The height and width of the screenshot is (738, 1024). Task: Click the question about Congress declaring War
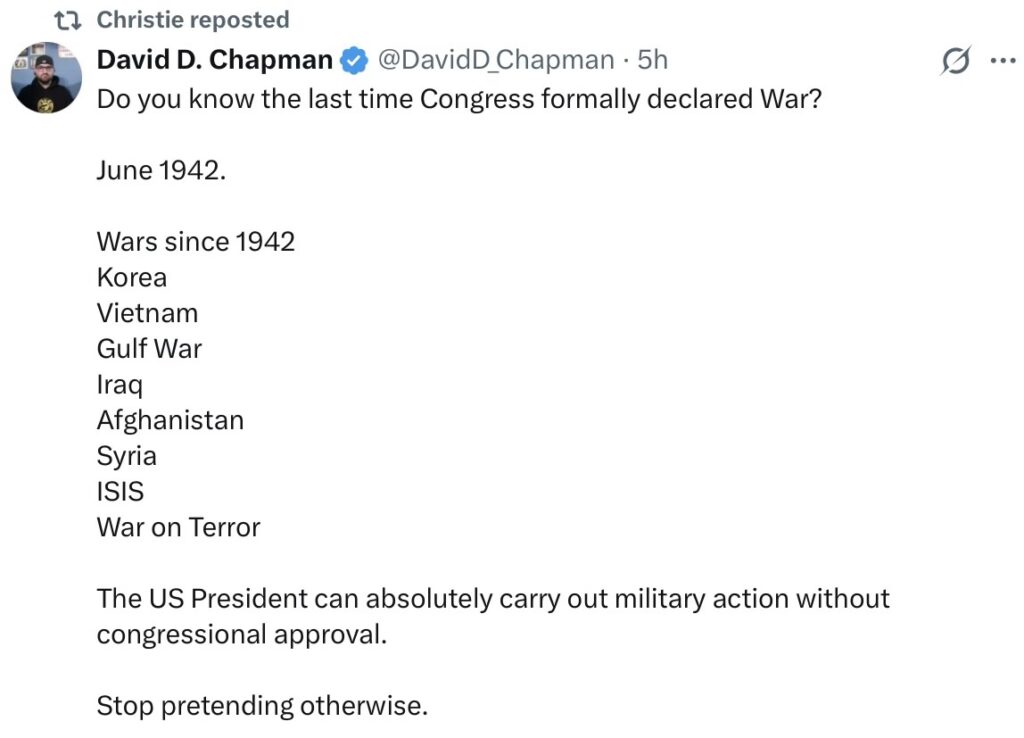(458, 100)
